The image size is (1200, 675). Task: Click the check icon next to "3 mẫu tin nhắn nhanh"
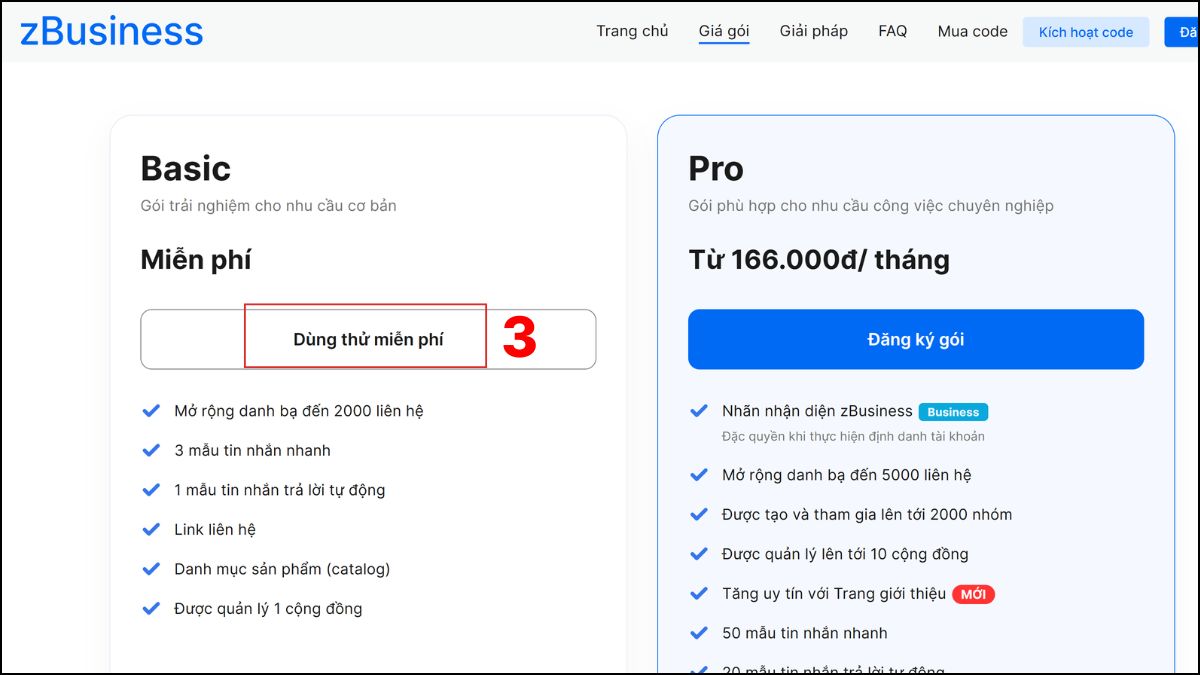tap(151, 450)
